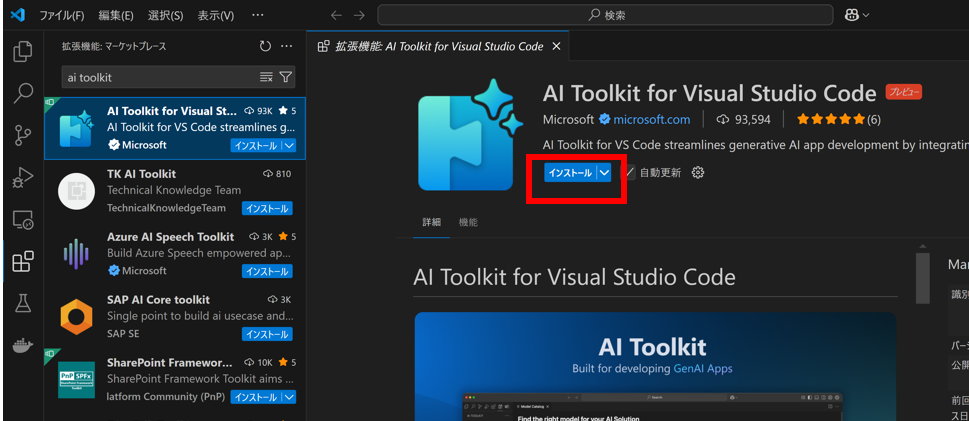Go forward with the right arrow
The width and height of the screenshot is (969, 421).
coord(359,15)
